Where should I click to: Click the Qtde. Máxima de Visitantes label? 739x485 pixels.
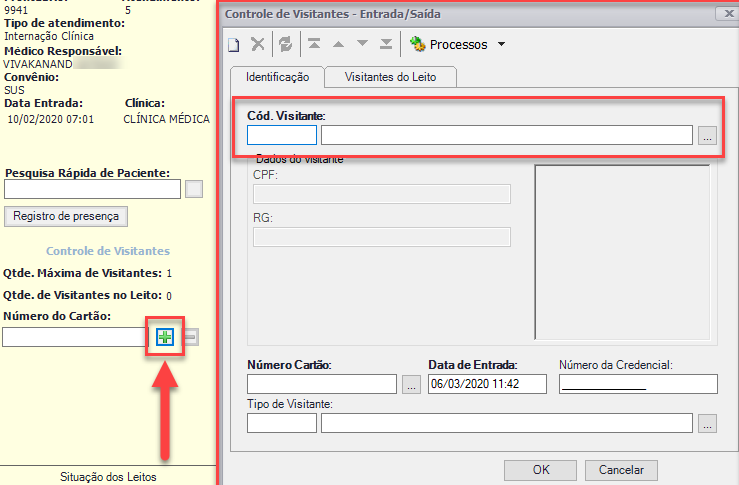(x=82, y=273)
